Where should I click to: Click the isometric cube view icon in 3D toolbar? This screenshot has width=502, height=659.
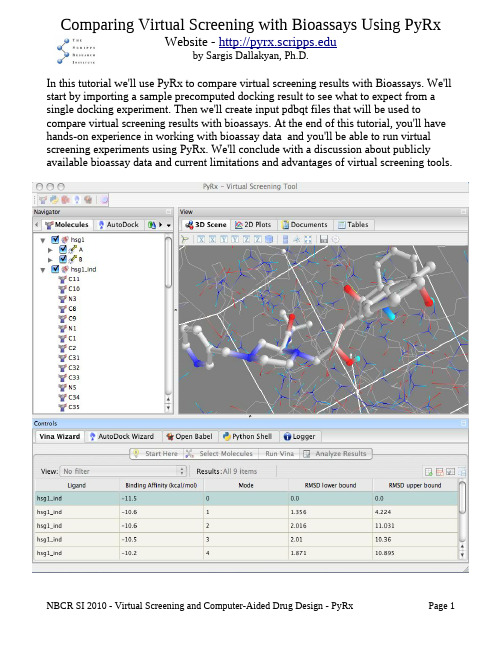tap(269, 239)
